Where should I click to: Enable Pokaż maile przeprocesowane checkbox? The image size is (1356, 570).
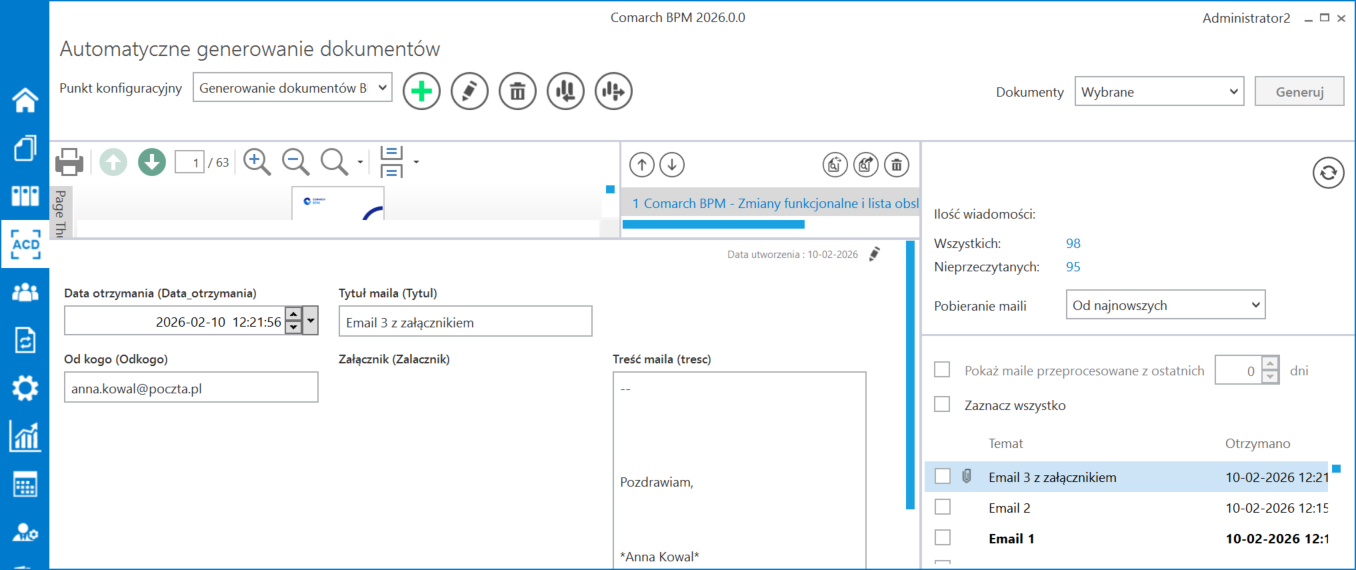(942, 370)
